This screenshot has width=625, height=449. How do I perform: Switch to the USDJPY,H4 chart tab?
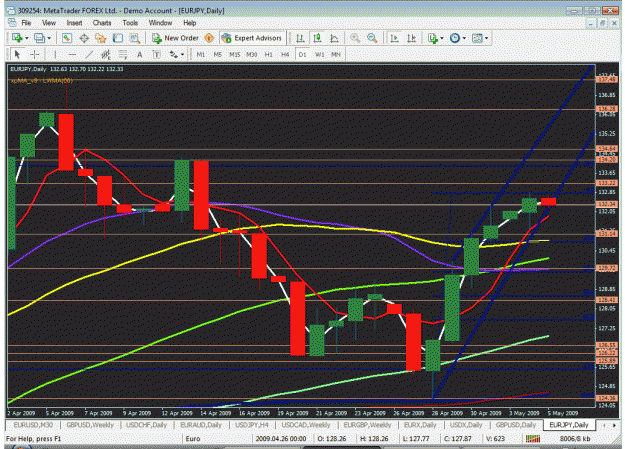pyautogui.click(x=252, y=425)
